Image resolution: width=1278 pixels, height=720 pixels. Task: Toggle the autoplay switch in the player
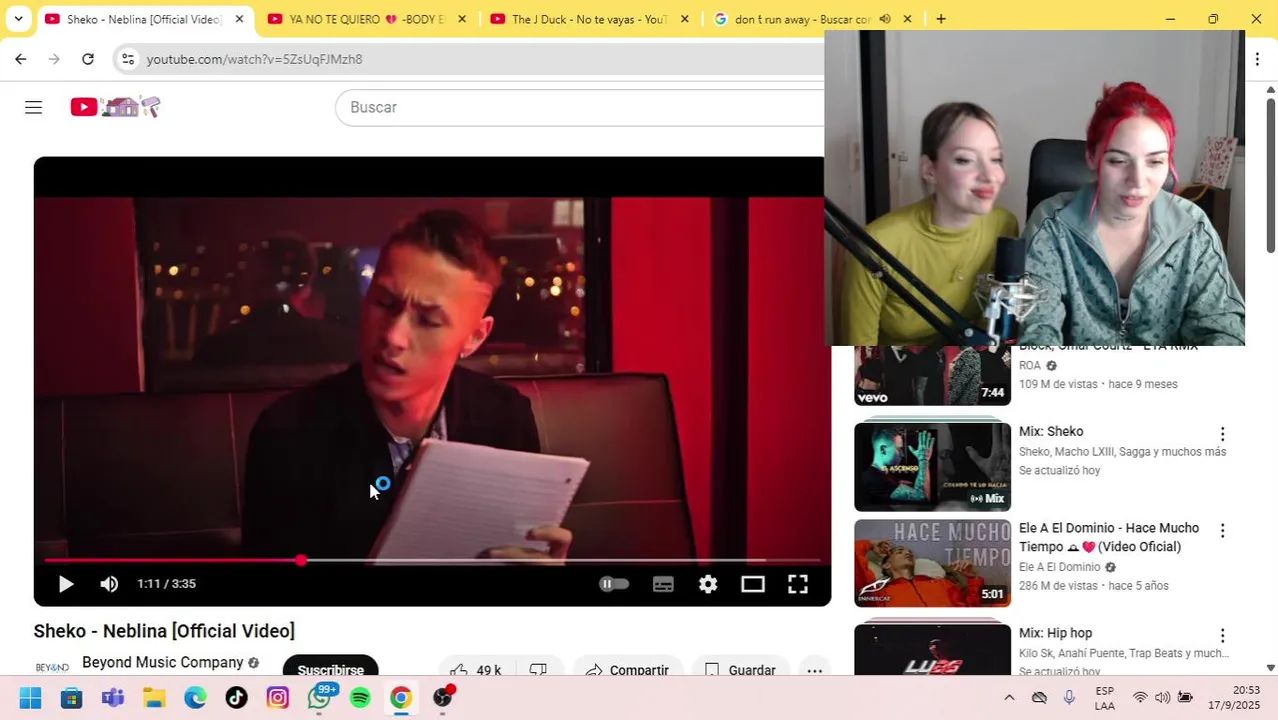point(614,584)
